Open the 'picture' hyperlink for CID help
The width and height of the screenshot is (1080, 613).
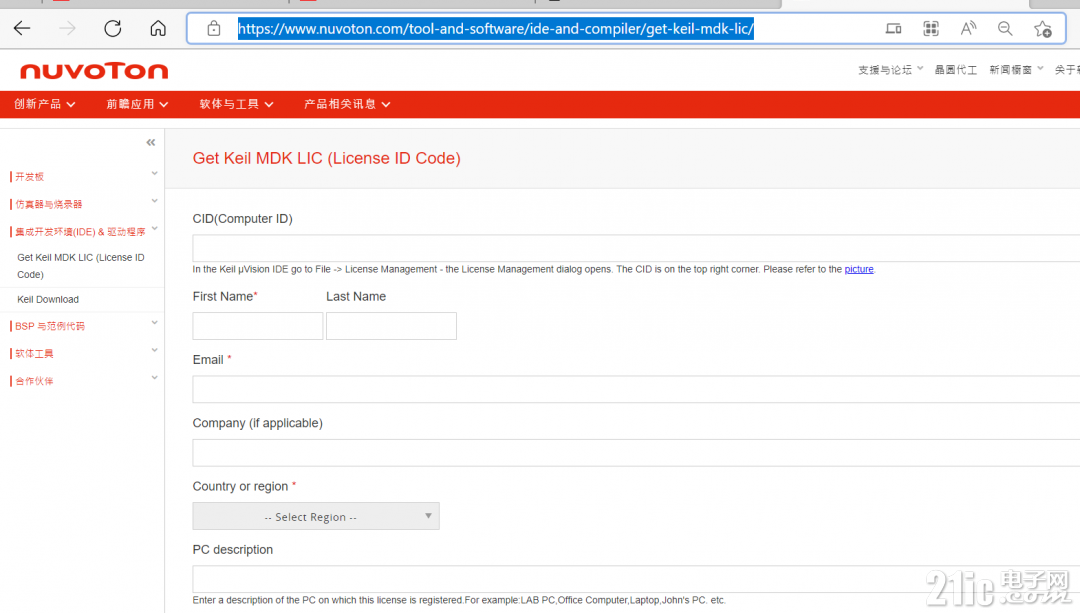click(x=859, y=269)
